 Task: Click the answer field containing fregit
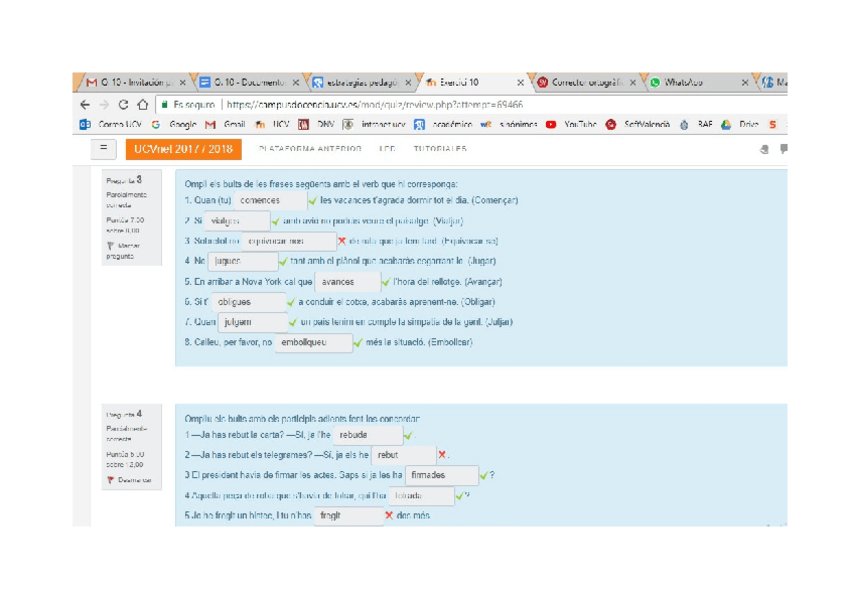349,516
